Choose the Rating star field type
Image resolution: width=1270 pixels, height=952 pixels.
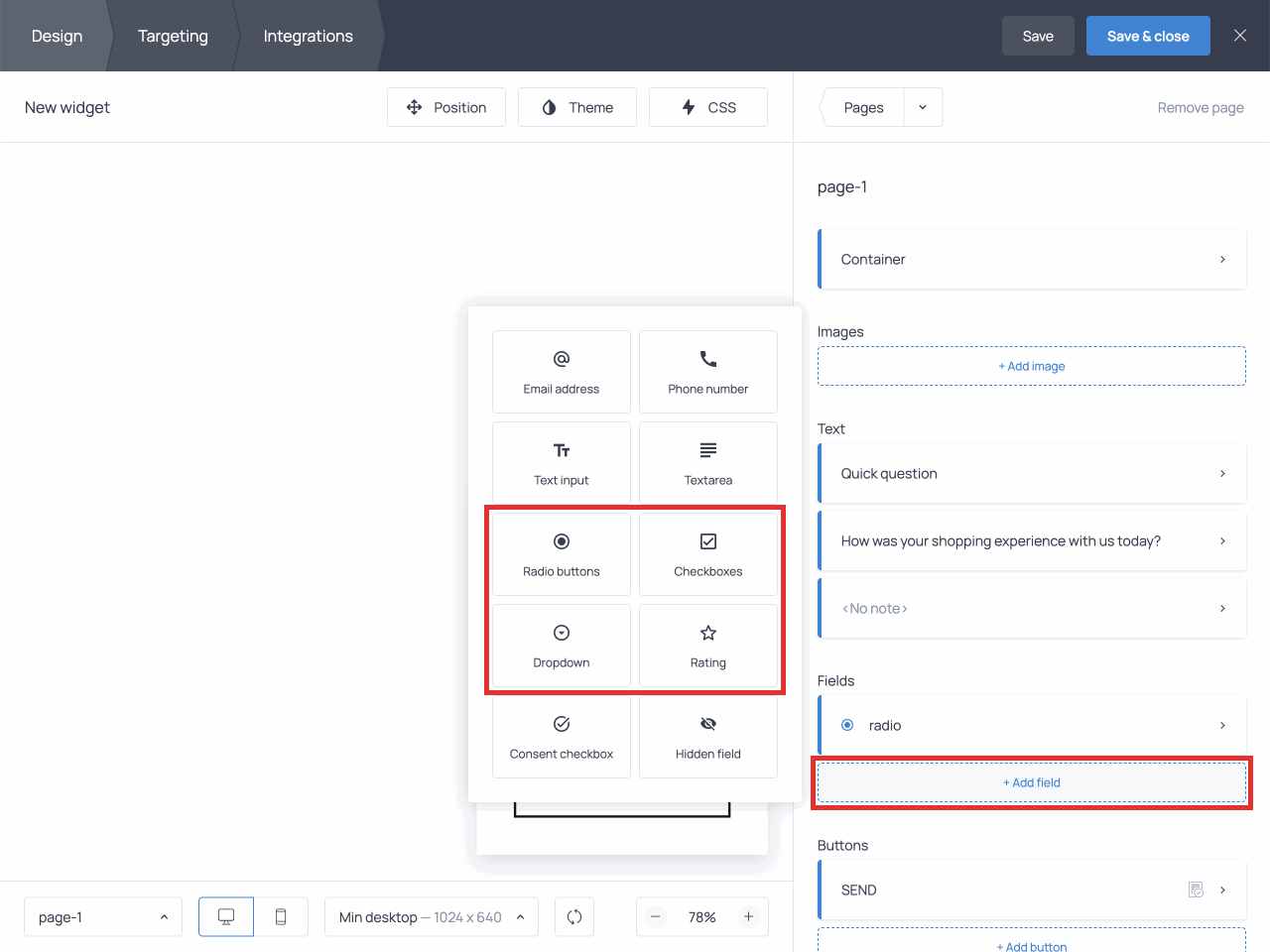click(707, 634)
